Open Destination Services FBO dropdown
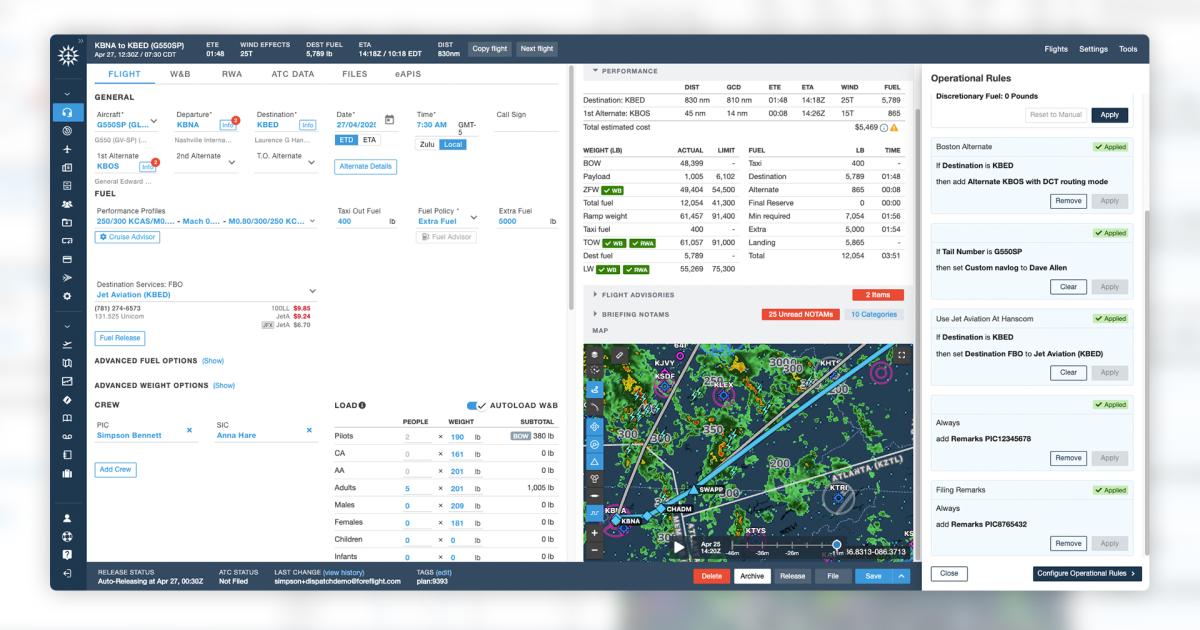This screenshot has height=630, width=1200. 312,290
